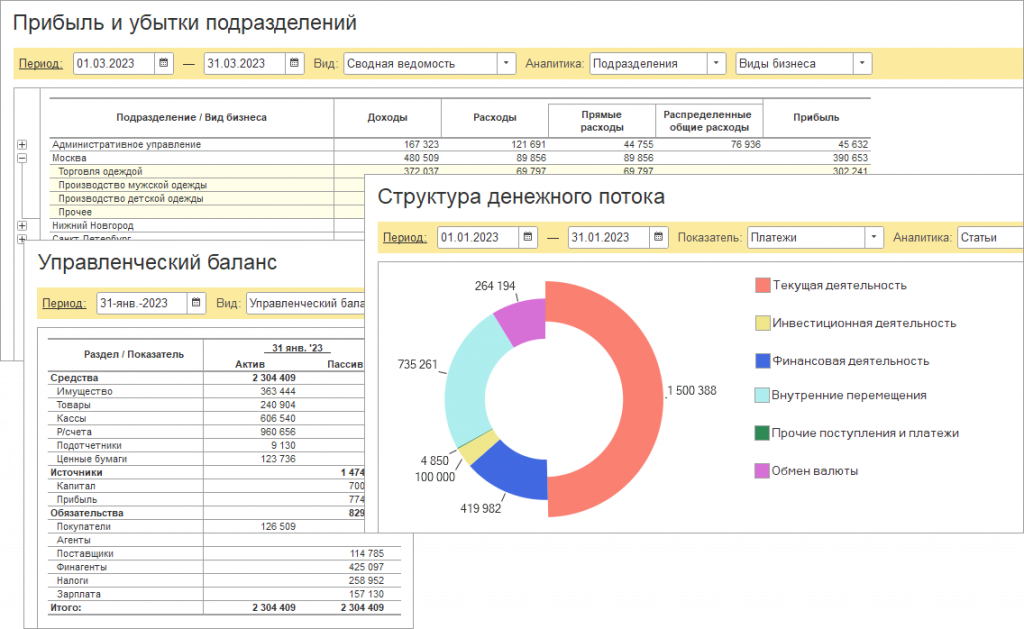The image size is (1024, 629).
Task: Click the Доходы column header
Action: tap(387, 118)
